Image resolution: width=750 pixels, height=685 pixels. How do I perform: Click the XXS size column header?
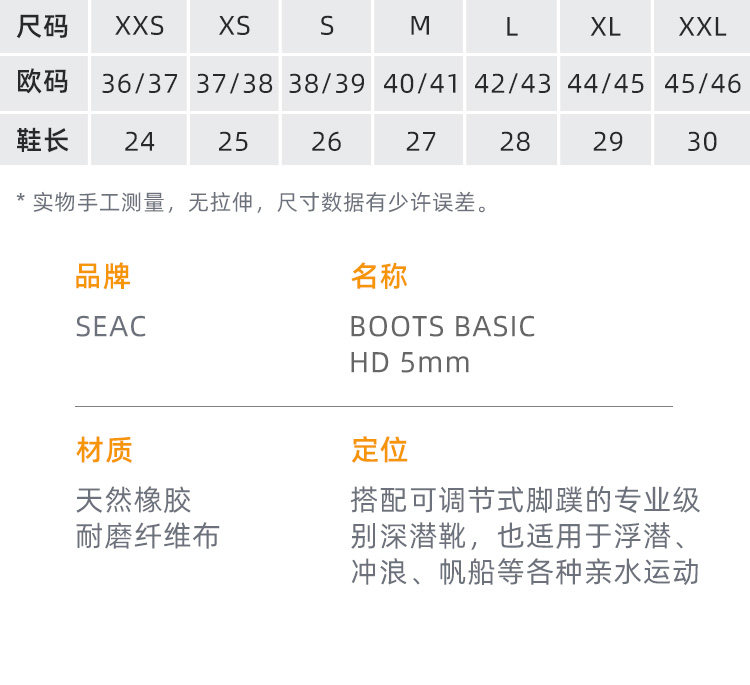(x=139, y=27)
